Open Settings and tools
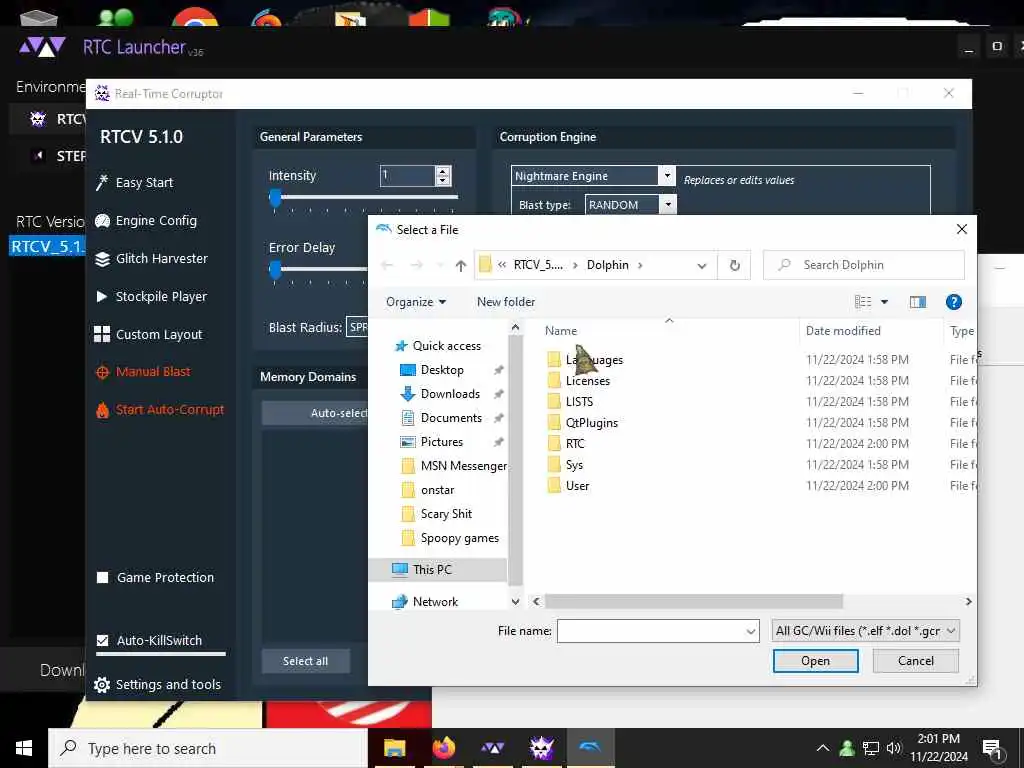Viewport: 1024px width, 768px height. 168,684
